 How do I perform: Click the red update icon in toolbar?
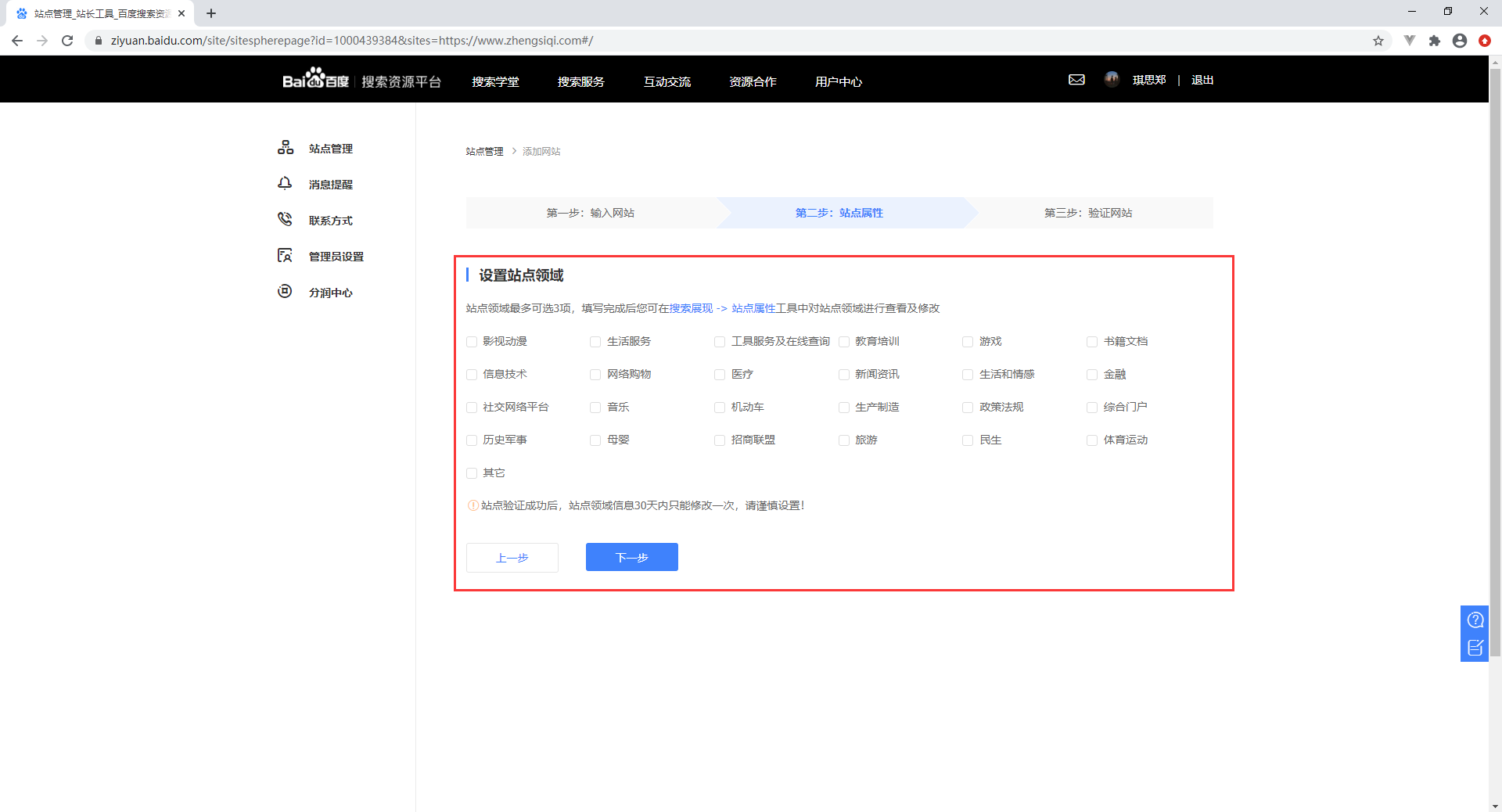1485,41
